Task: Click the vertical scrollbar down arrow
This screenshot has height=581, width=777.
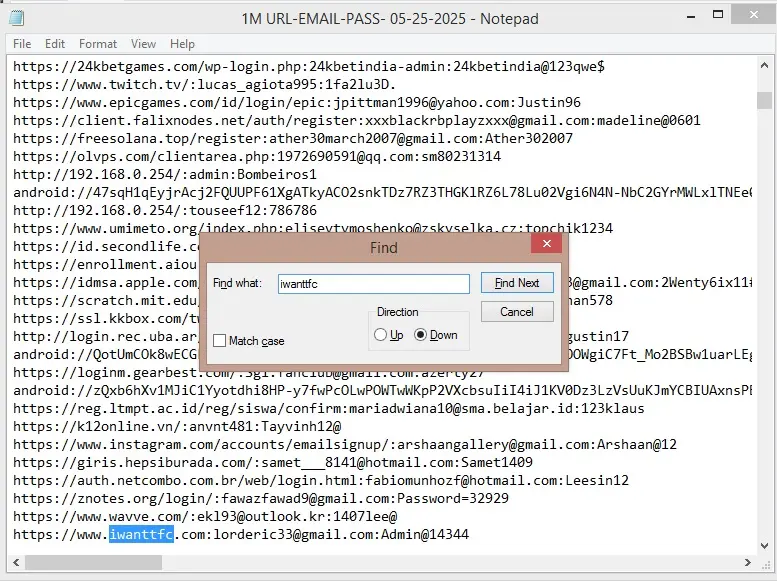Action: coord(764,546)
